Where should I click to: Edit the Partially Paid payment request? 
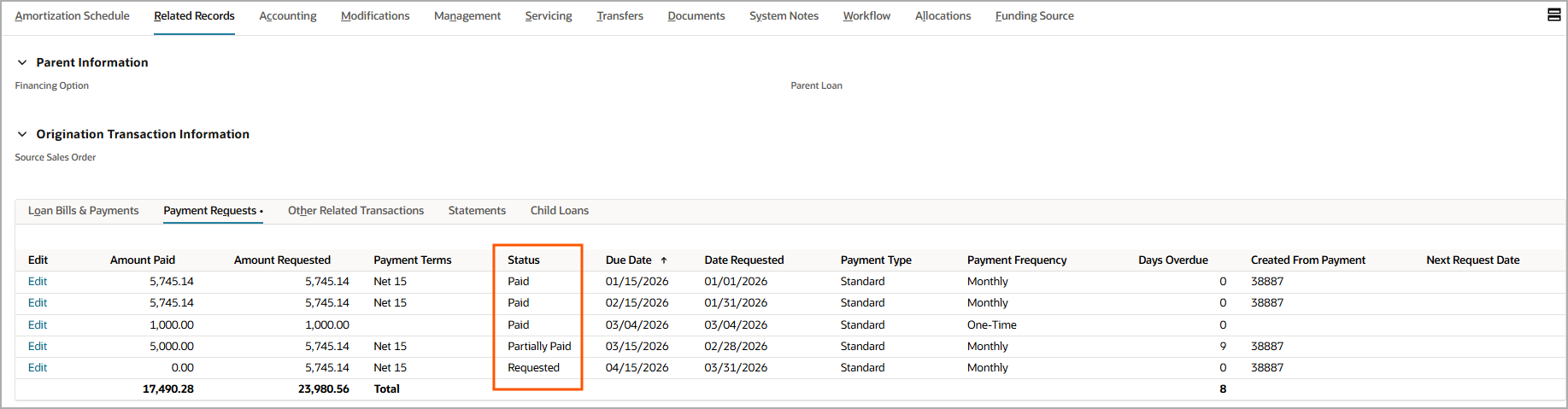38,347
